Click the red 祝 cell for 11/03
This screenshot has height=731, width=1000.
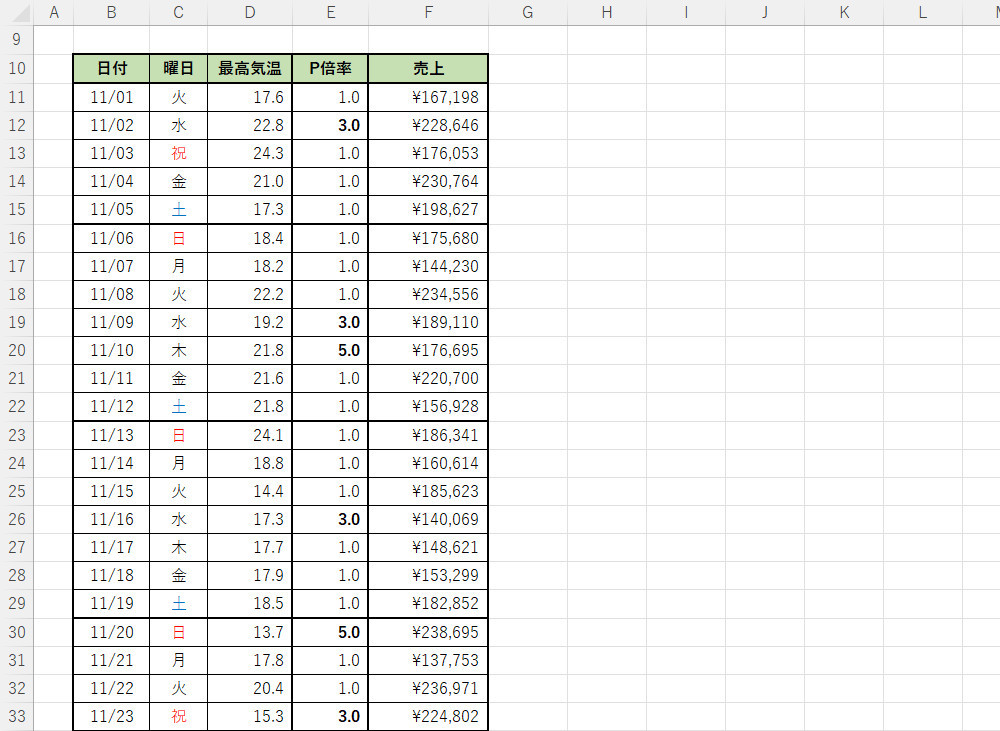pos(179,153)
